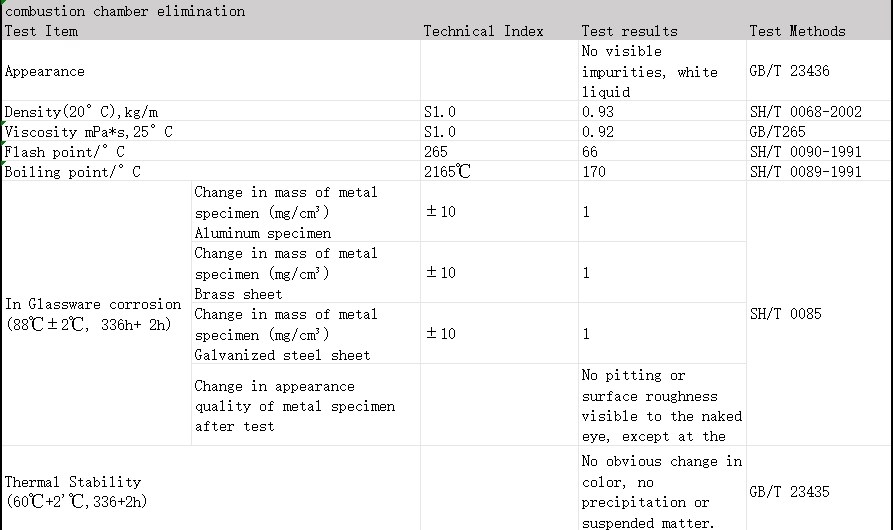
Task: Select the 'Test Methods' header cell
Action: [797, 31]
